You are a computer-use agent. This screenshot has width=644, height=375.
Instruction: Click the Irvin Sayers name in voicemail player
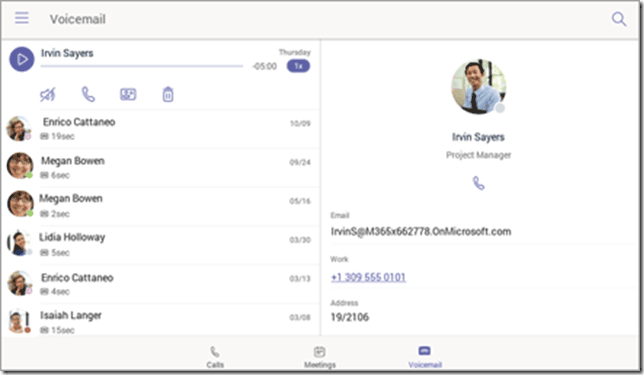[x=67, y=53]
